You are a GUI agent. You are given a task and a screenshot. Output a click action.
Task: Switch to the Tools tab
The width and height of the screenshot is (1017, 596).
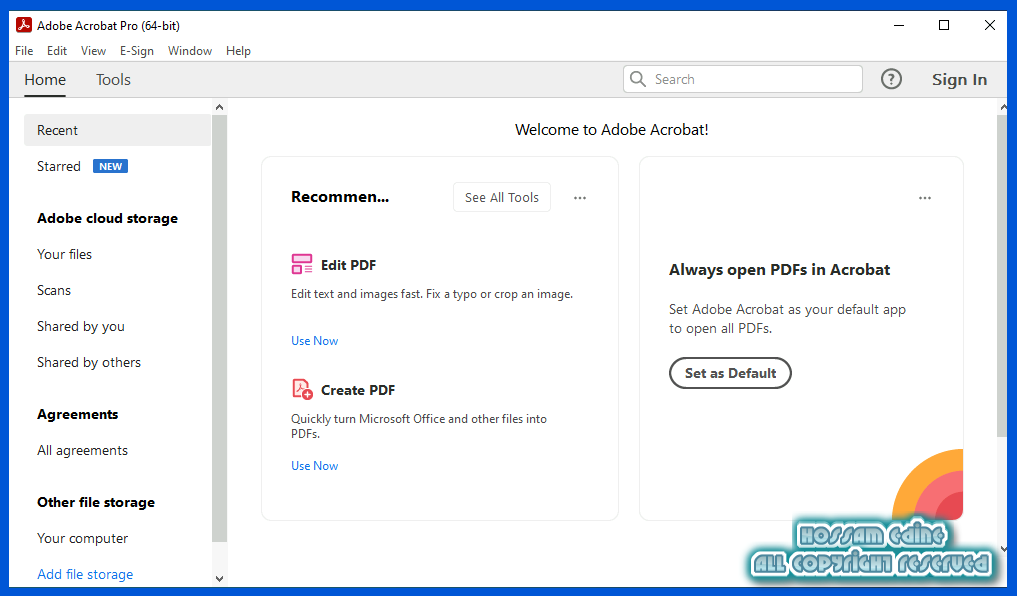coord(114,80)
